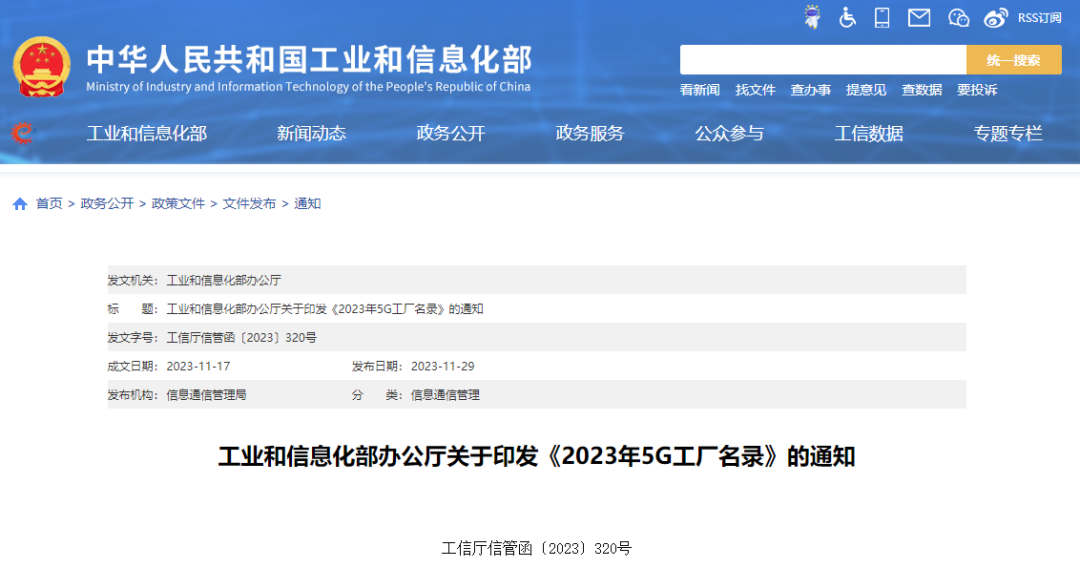
Task: Open the Weibo icon in header
Action: 995,17
